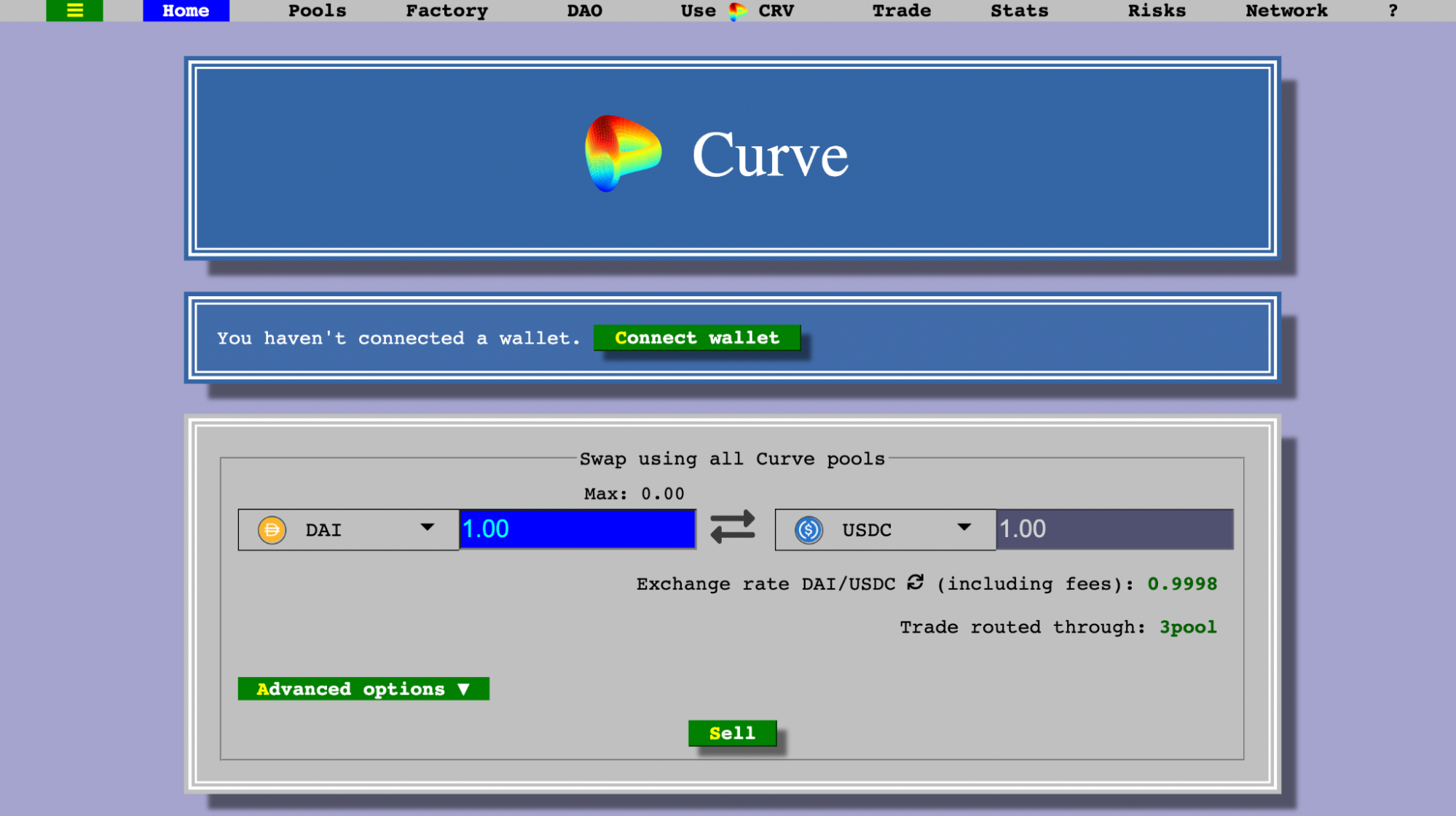Screen dimensions: 1456x816
Task: Open the question mark help menu
Action: 1393,11
